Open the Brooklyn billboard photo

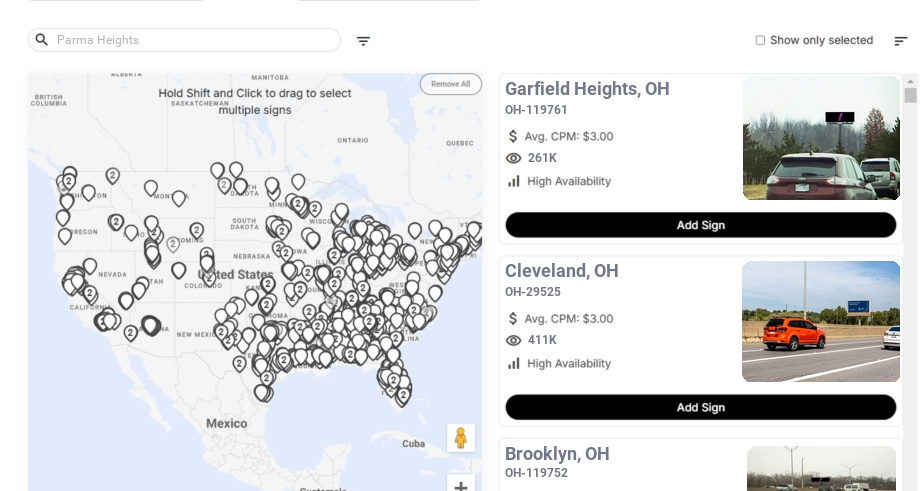pos(823,469)
